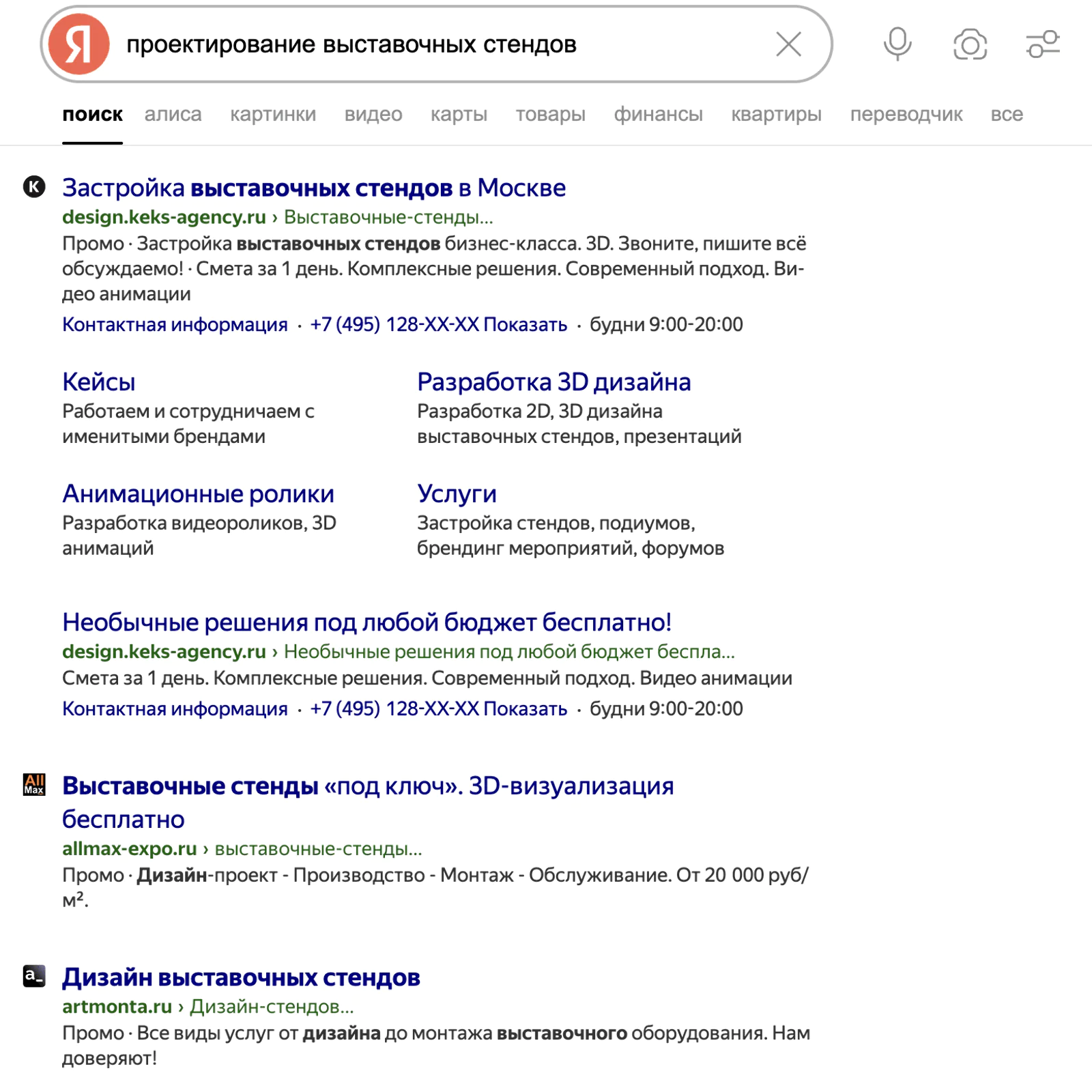Open result Застройка выставочных стендов в Москве
Viewport: 1092px width, 1092px height.
[x=314, y=188]
